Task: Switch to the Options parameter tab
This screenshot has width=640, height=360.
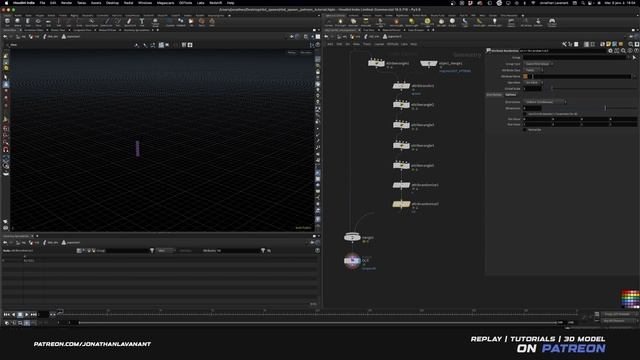Action: coord(510,95)
